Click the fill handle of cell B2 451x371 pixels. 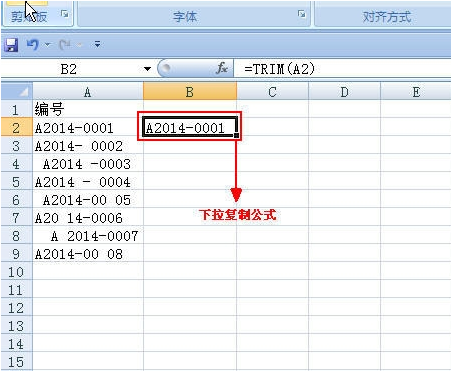click(x=236, y=135)
